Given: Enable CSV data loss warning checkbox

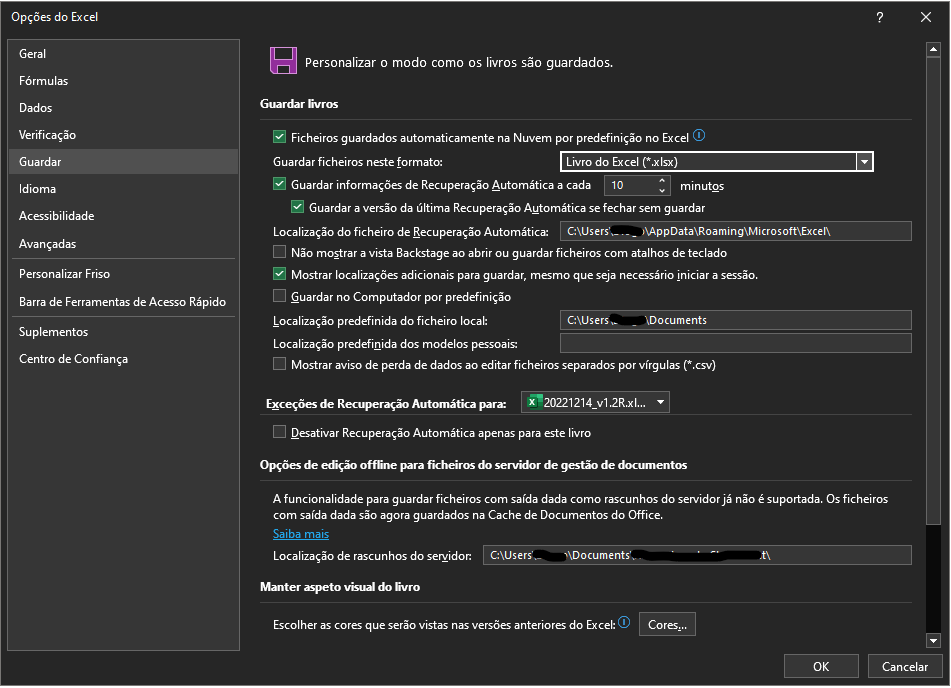Looking at the screenshot, I should [x=280, y=364].
